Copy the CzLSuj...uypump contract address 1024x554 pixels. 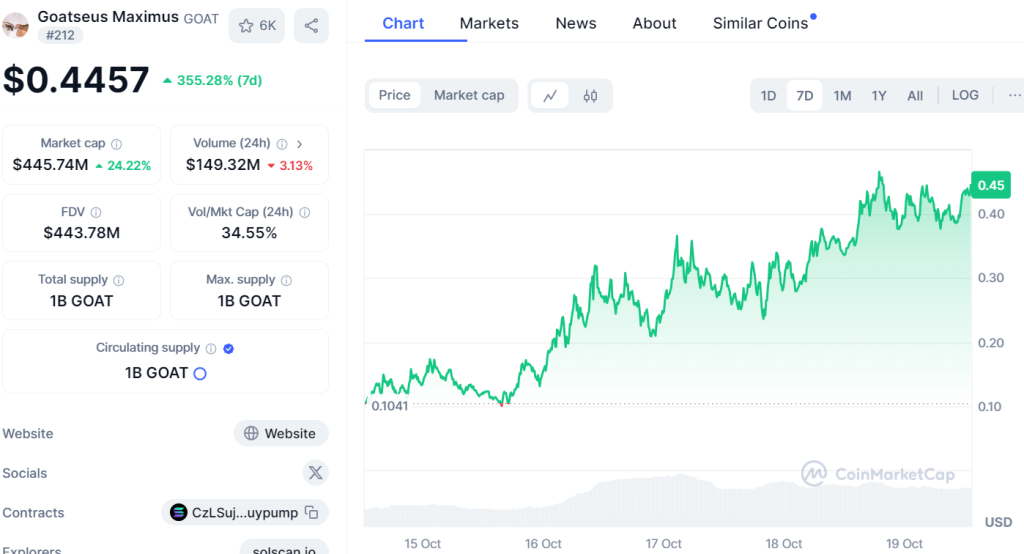tap(312, 513)
